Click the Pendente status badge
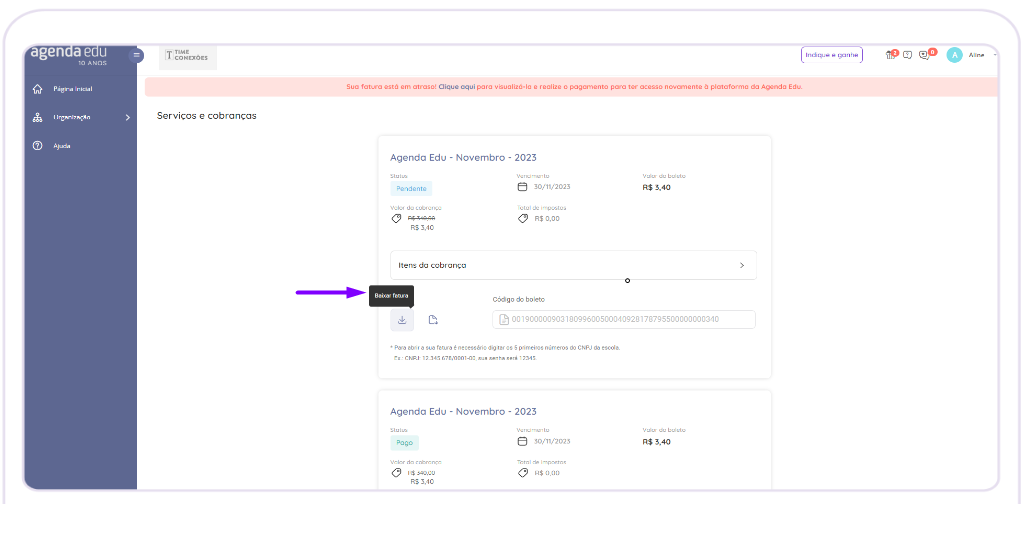The image size is (1036, 533). coord(411,189)
